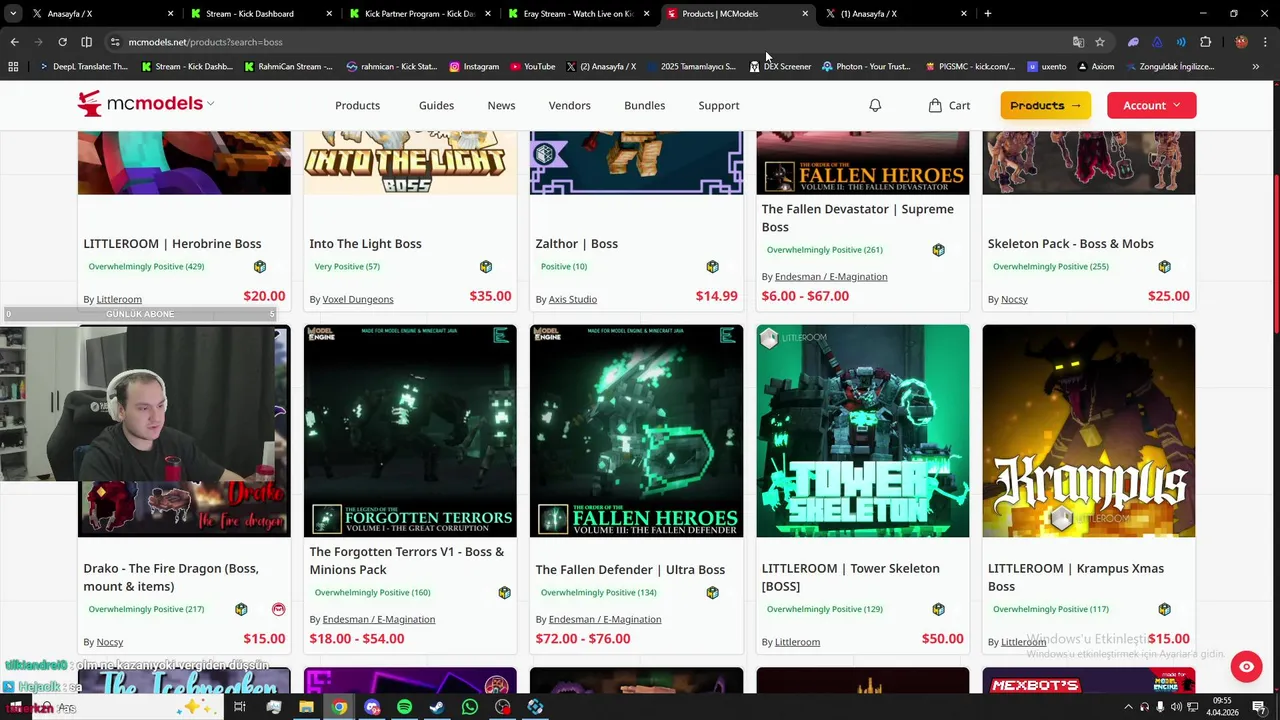Screen dimensions: 1280x720
Task: Click the cube badge on Forgotten Terrors card
Action: coord(504,593)
